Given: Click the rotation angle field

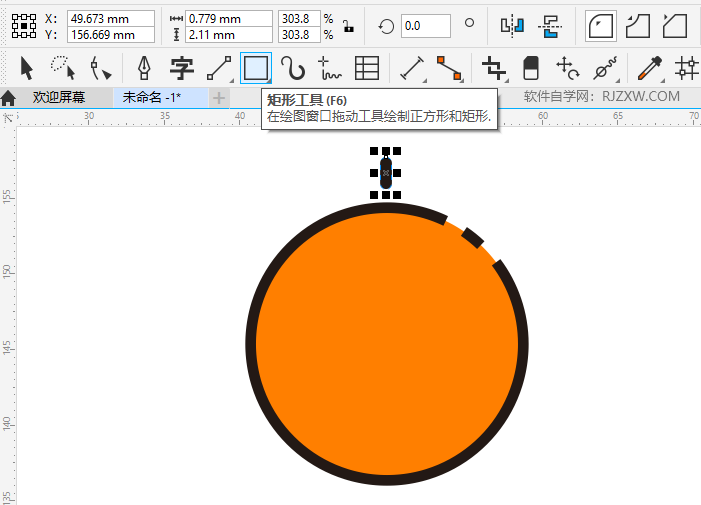Looking at the screenshot, I should pyautogui.click(x=426, y=26).
